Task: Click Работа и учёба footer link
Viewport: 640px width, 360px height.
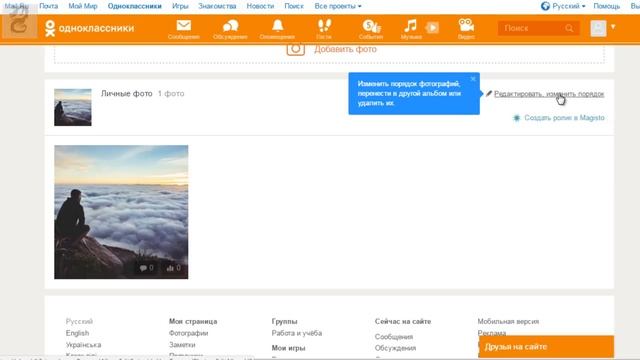Action: click(297, 333)
